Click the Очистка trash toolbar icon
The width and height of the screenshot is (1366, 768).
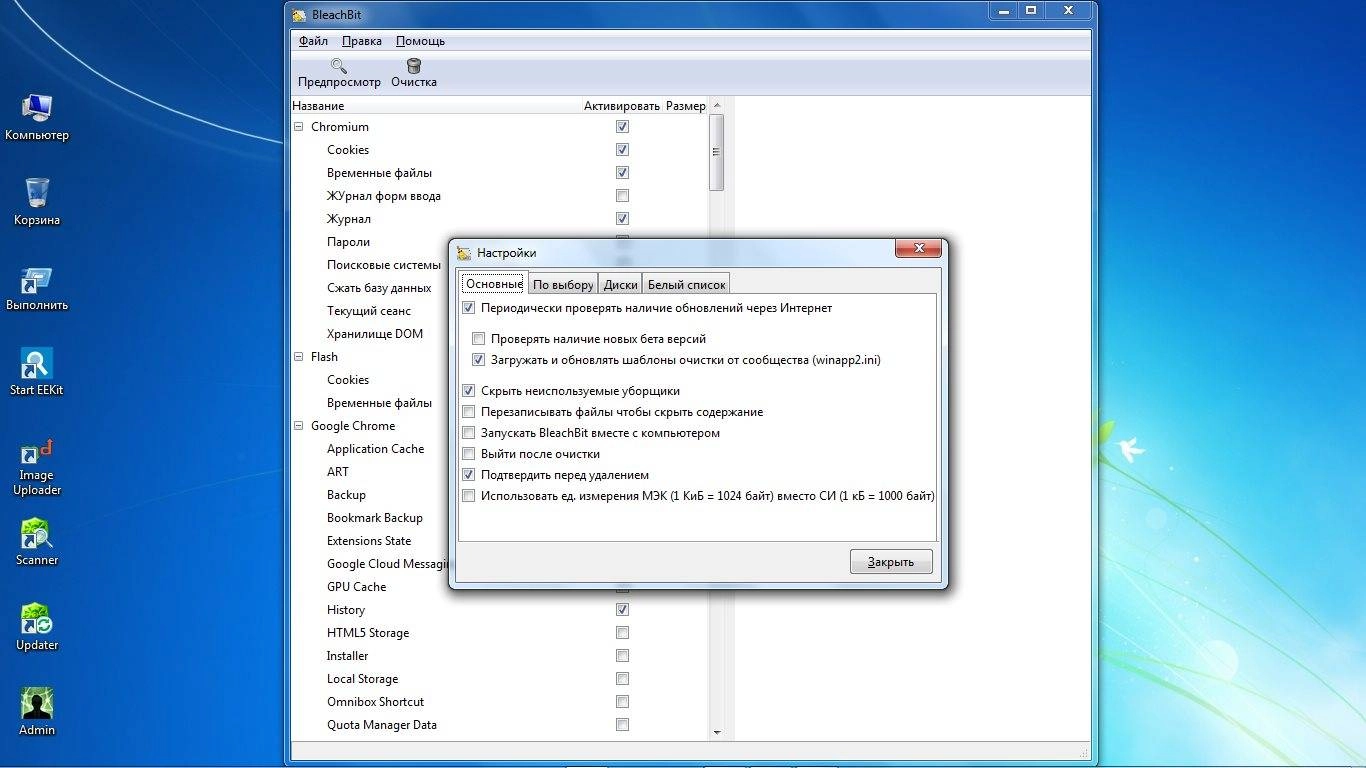pyautogui.click(x=414, y=66)
